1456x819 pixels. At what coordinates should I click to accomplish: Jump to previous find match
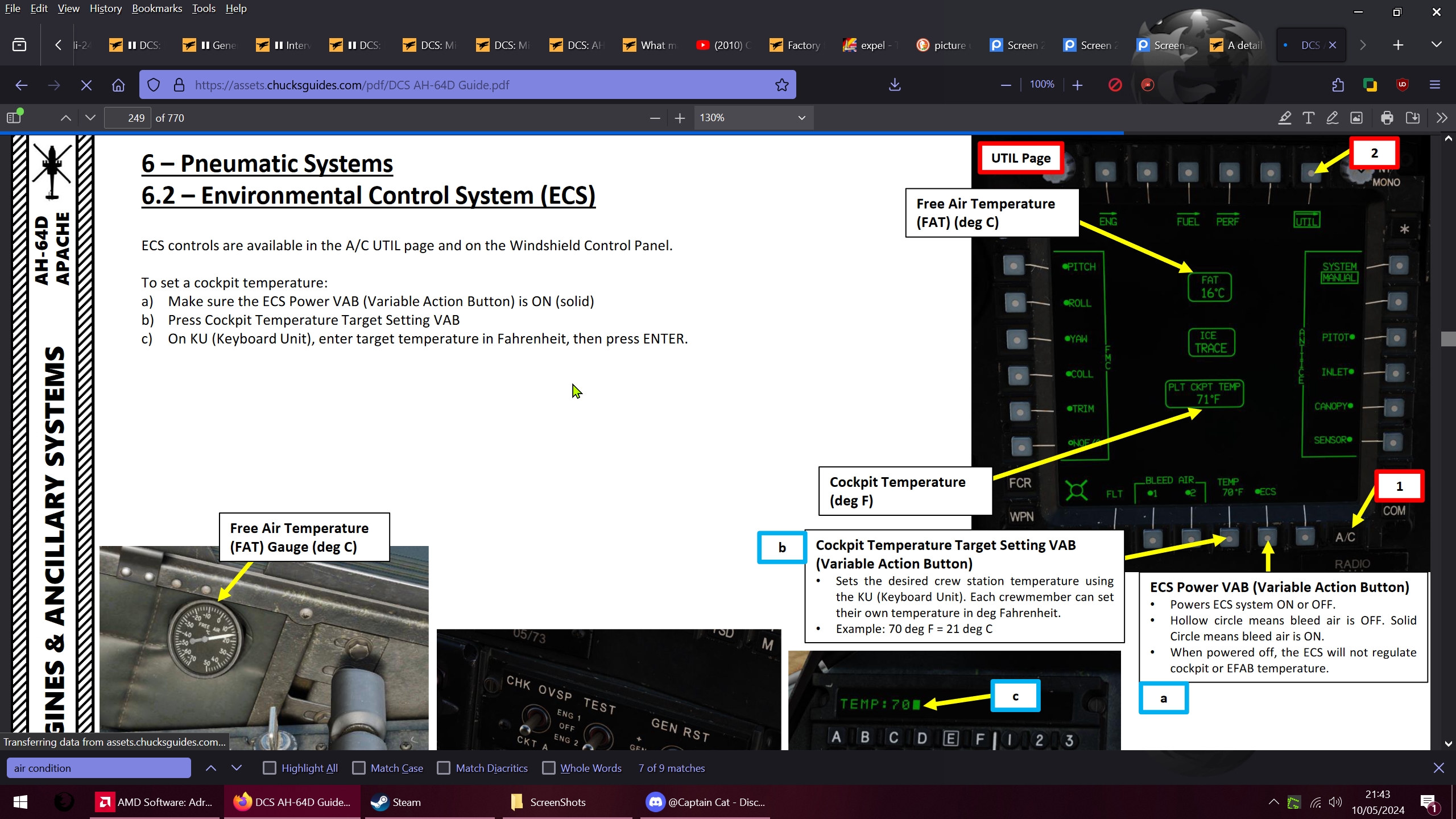(x=211, y=768)
